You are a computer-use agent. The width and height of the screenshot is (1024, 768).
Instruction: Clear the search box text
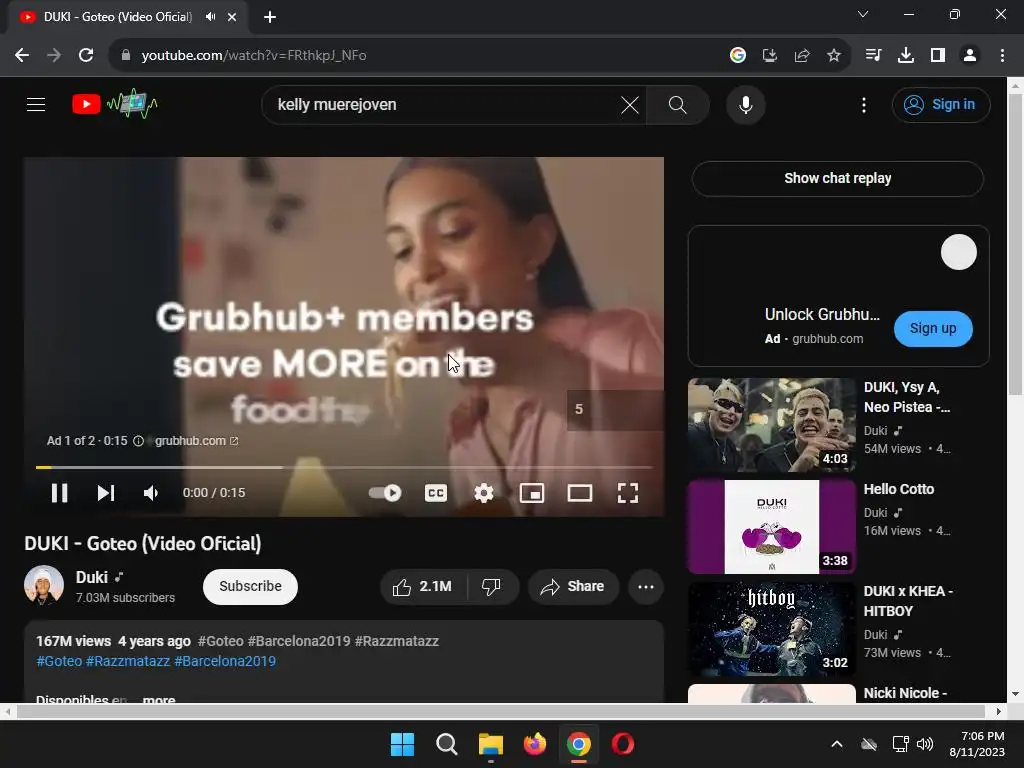(x=630, y=104)
